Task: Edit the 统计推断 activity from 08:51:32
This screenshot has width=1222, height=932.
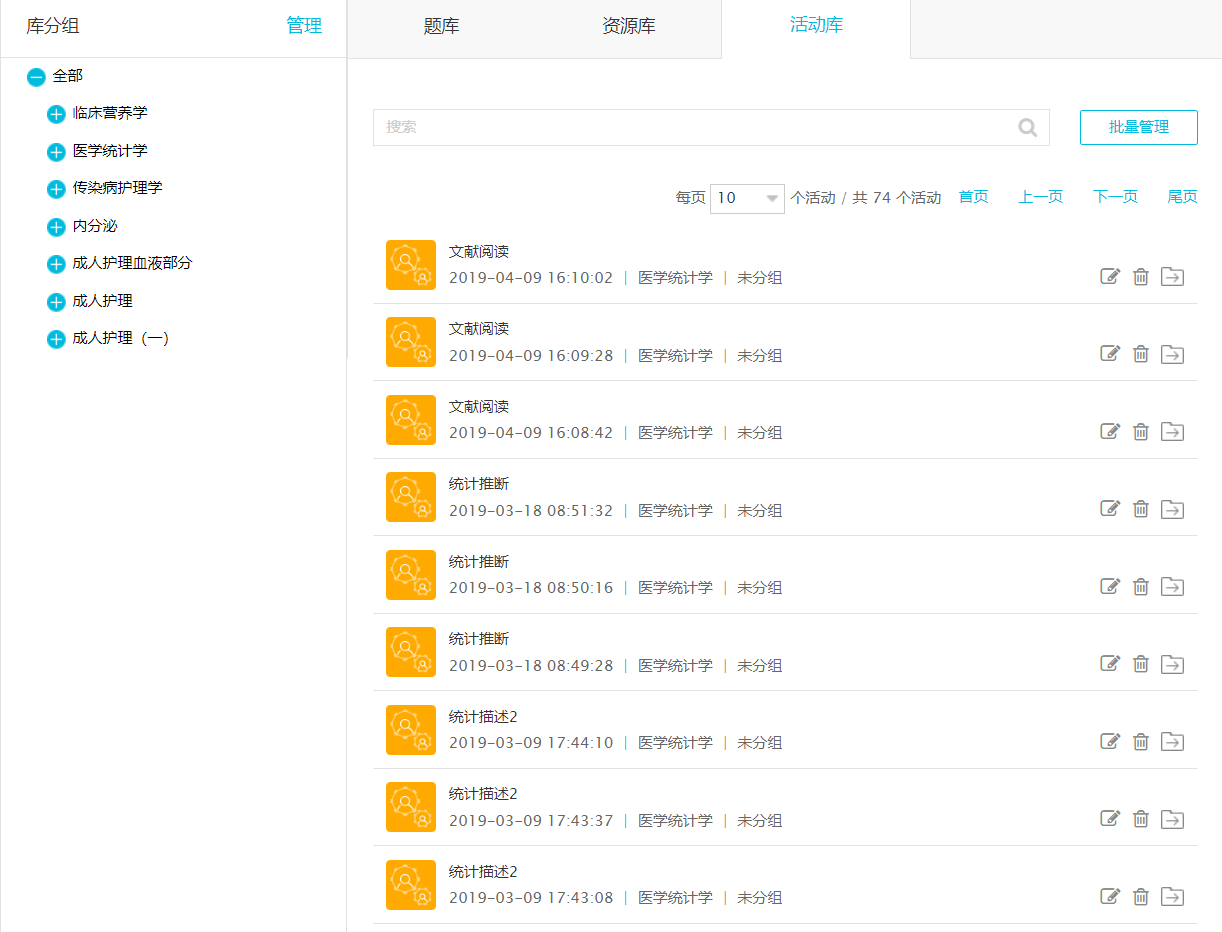Action: point(1110,509)
